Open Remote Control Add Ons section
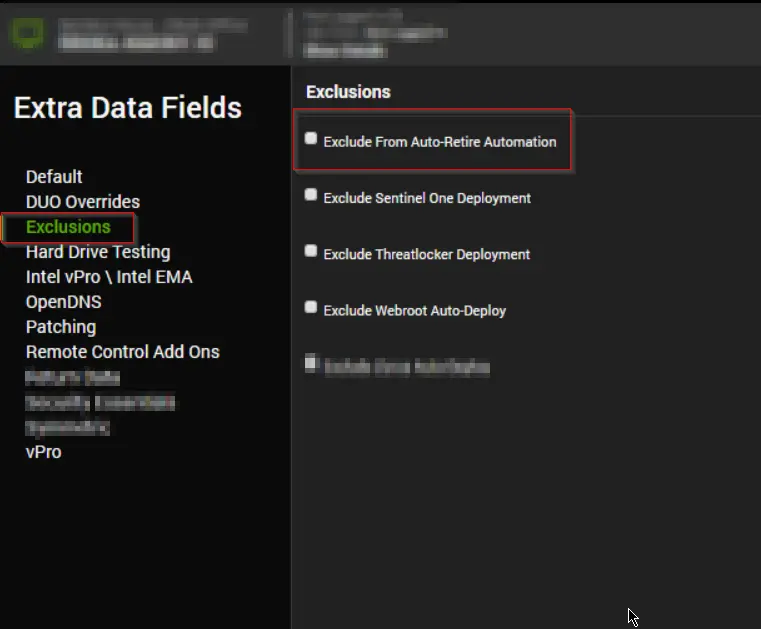761x629 pixels. pyautogui.click(x=123, y=352)
